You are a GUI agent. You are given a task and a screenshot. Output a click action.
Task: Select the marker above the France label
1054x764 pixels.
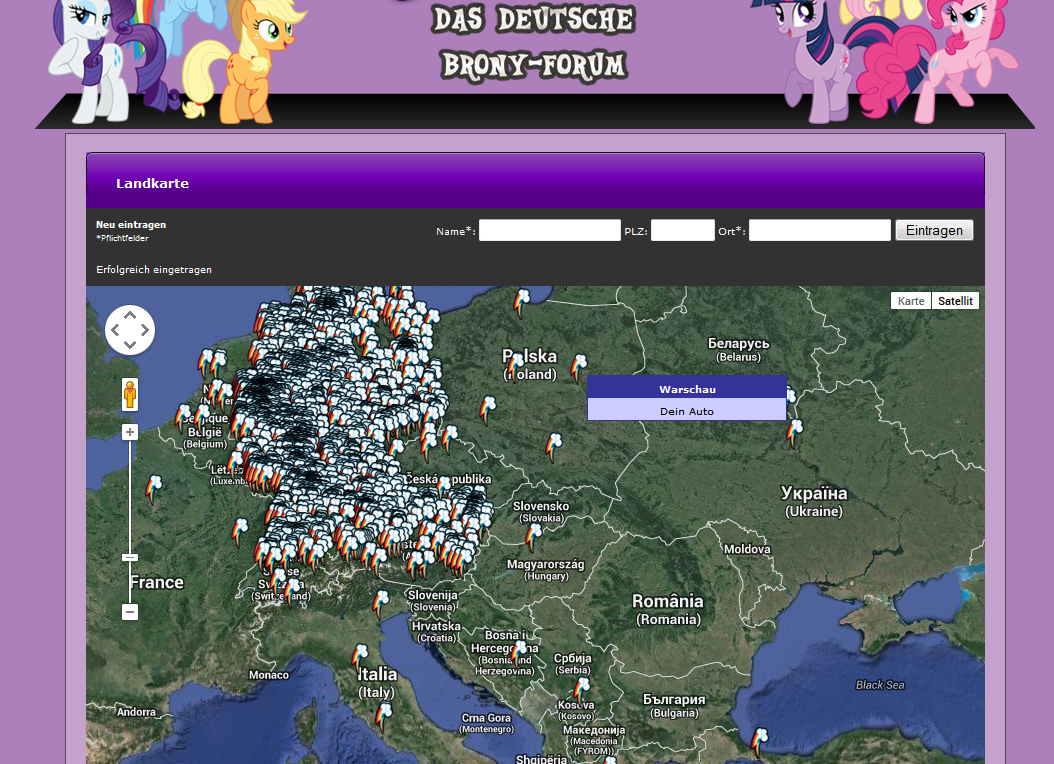tap(153, 489)
